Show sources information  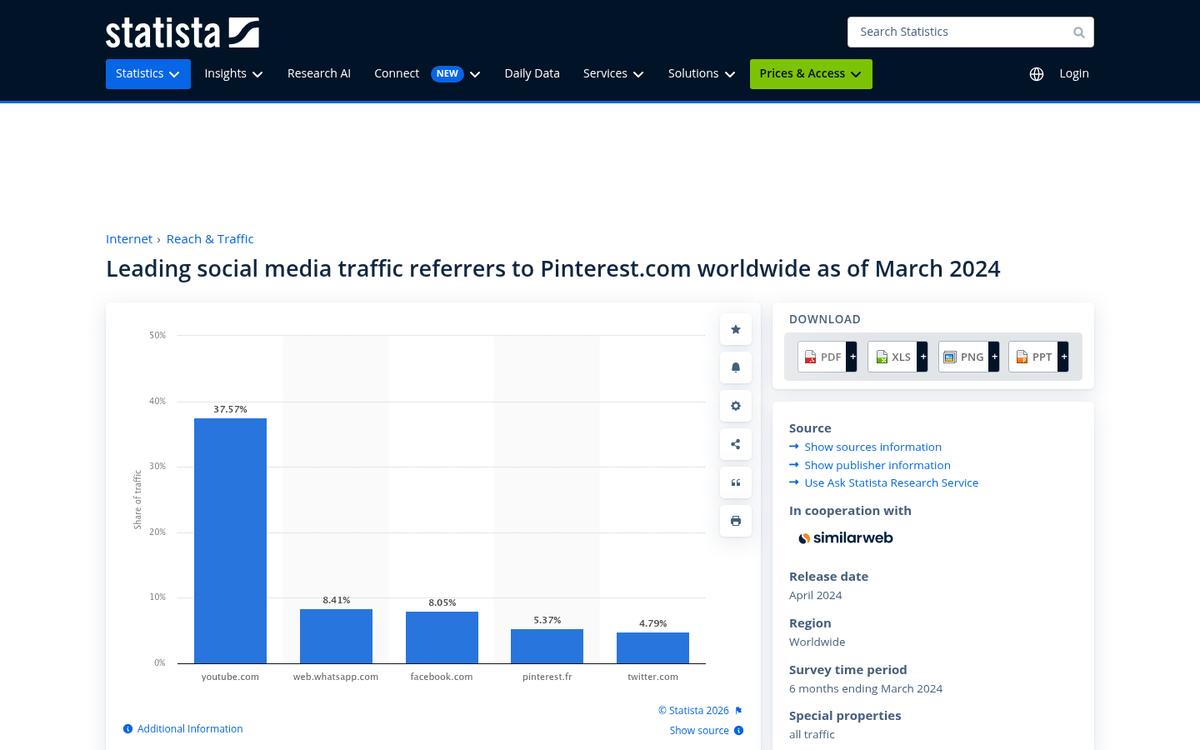point(873,446)
